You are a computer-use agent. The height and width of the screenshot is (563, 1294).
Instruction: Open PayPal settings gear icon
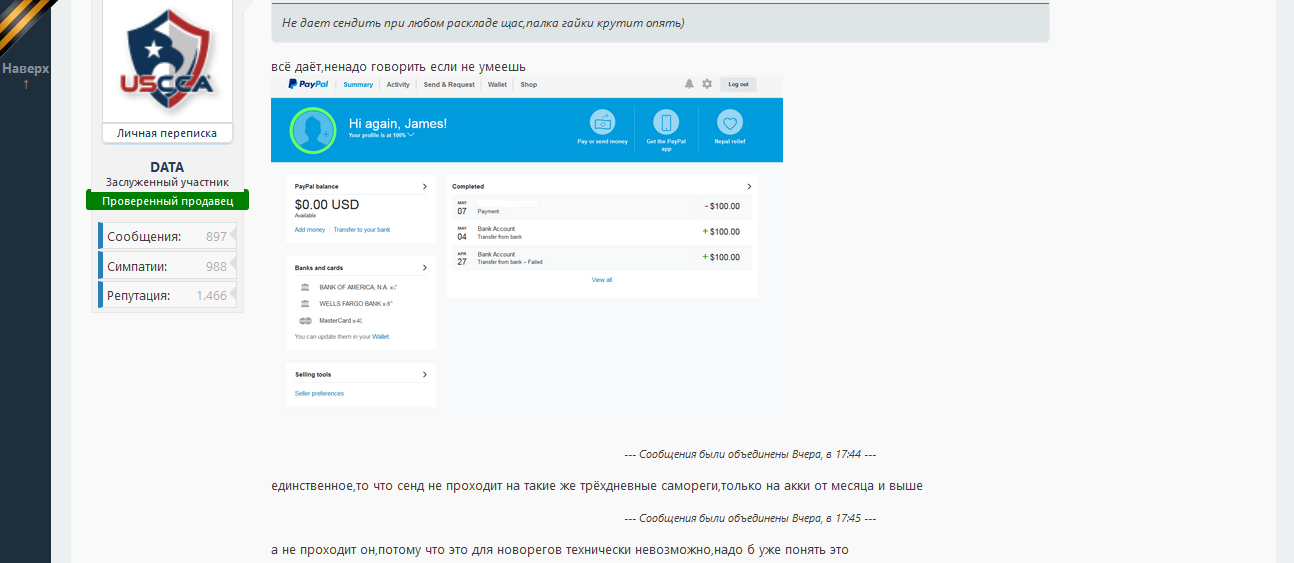(x=707, y=84)
